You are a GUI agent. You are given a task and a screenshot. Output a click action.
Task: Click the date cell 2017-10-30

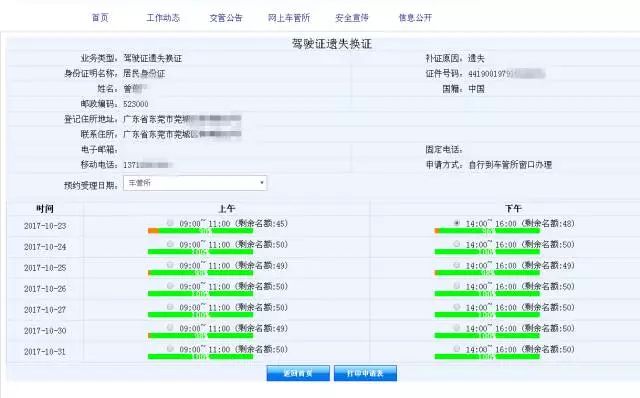[45, 331]
